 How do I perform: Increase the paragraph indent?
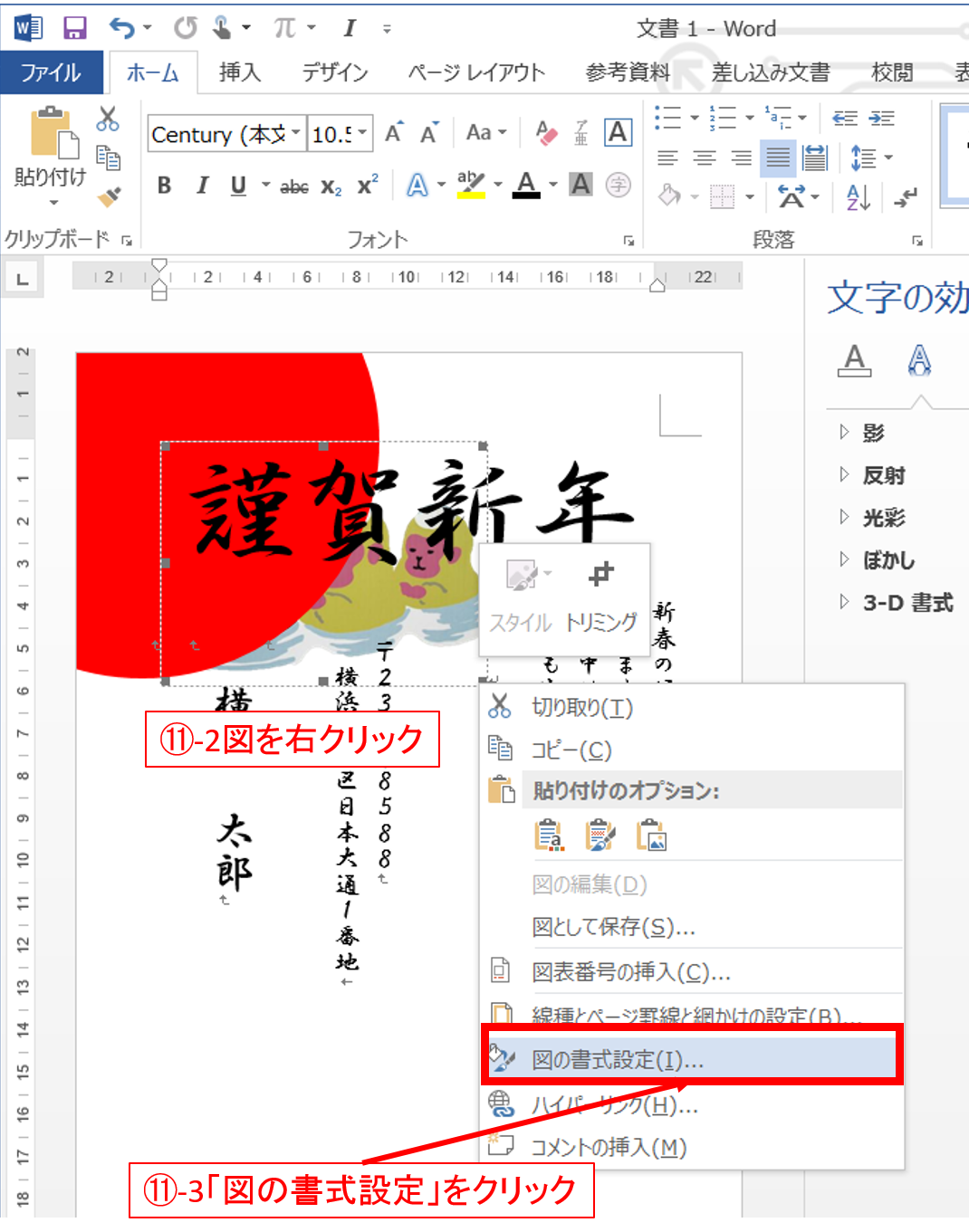tap(882, 118)
